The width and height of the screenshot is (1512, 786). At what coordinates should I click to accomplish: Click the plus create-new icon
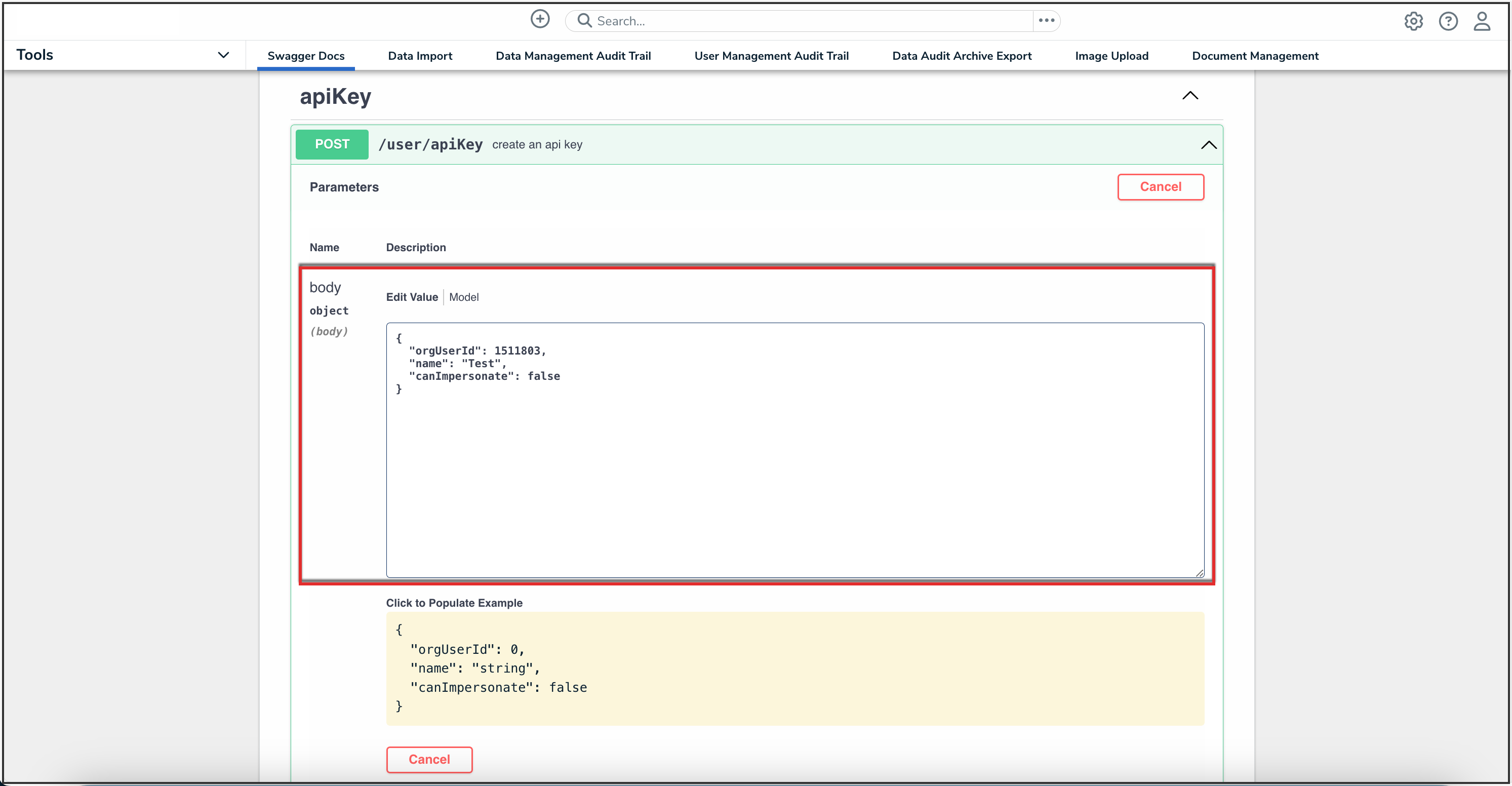(x=539, y=20)
